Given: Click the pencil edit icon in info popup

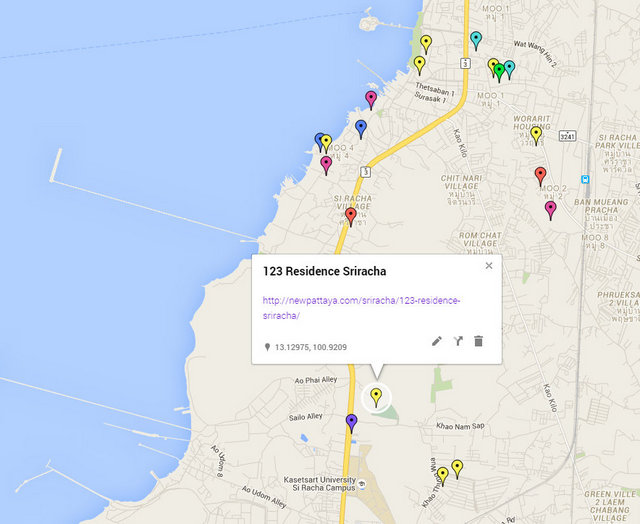Looking at the screenshot, I should (437, 341).
